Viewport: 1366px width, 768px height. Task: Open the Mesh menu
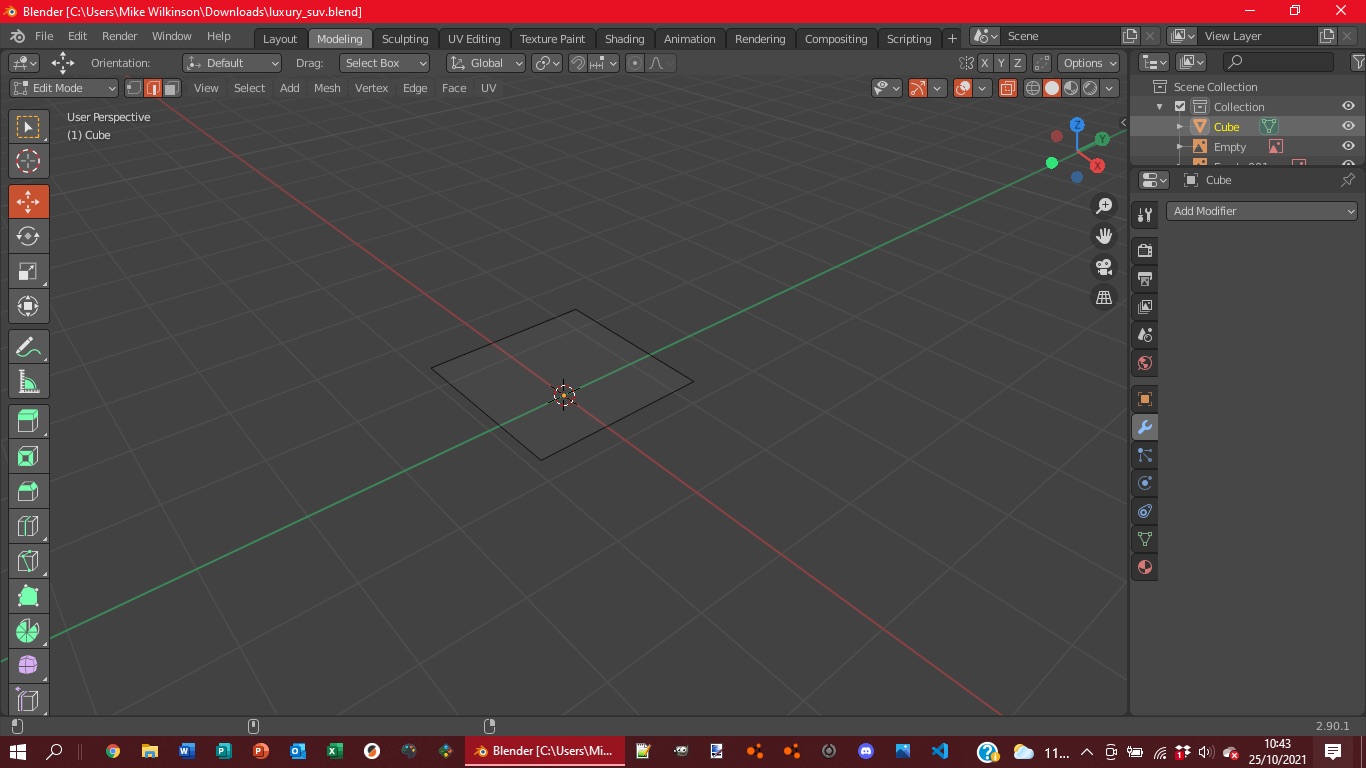click(327, 88)
